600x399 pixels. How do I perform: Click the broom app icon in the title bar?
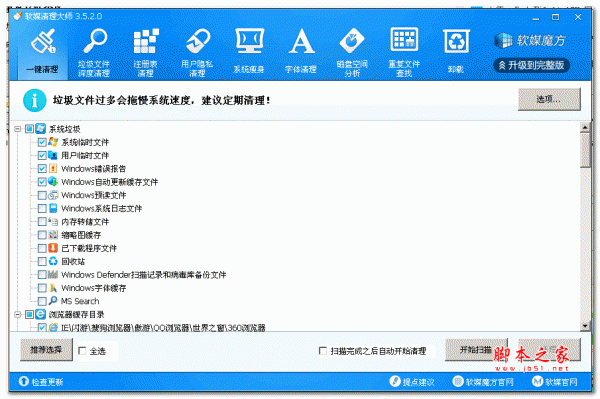pyautogui.click(x=18, y=16)
